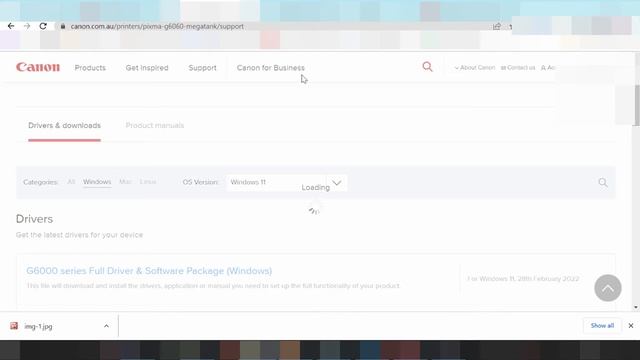
Task: Open G6000 series Full Driver & Software Package link
Action: [x=149, y=271]
